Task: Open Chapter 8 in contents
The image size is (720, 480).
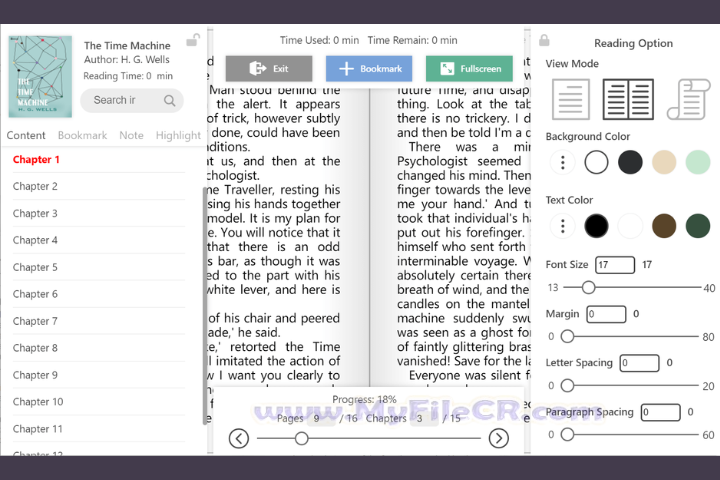Action: pyautogui.click(x=99, y=348)
